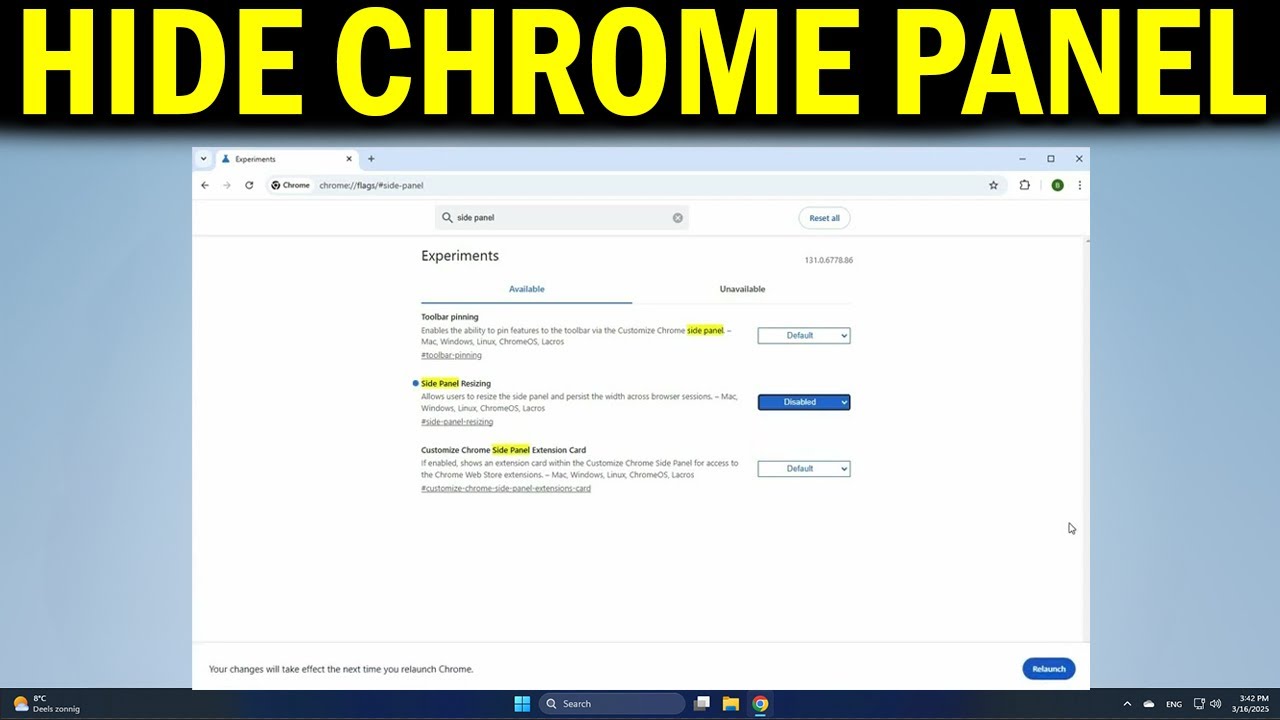Bookmark this page with star icon
The width and height of the screenshot is (1280, 720).
(993, 185)
